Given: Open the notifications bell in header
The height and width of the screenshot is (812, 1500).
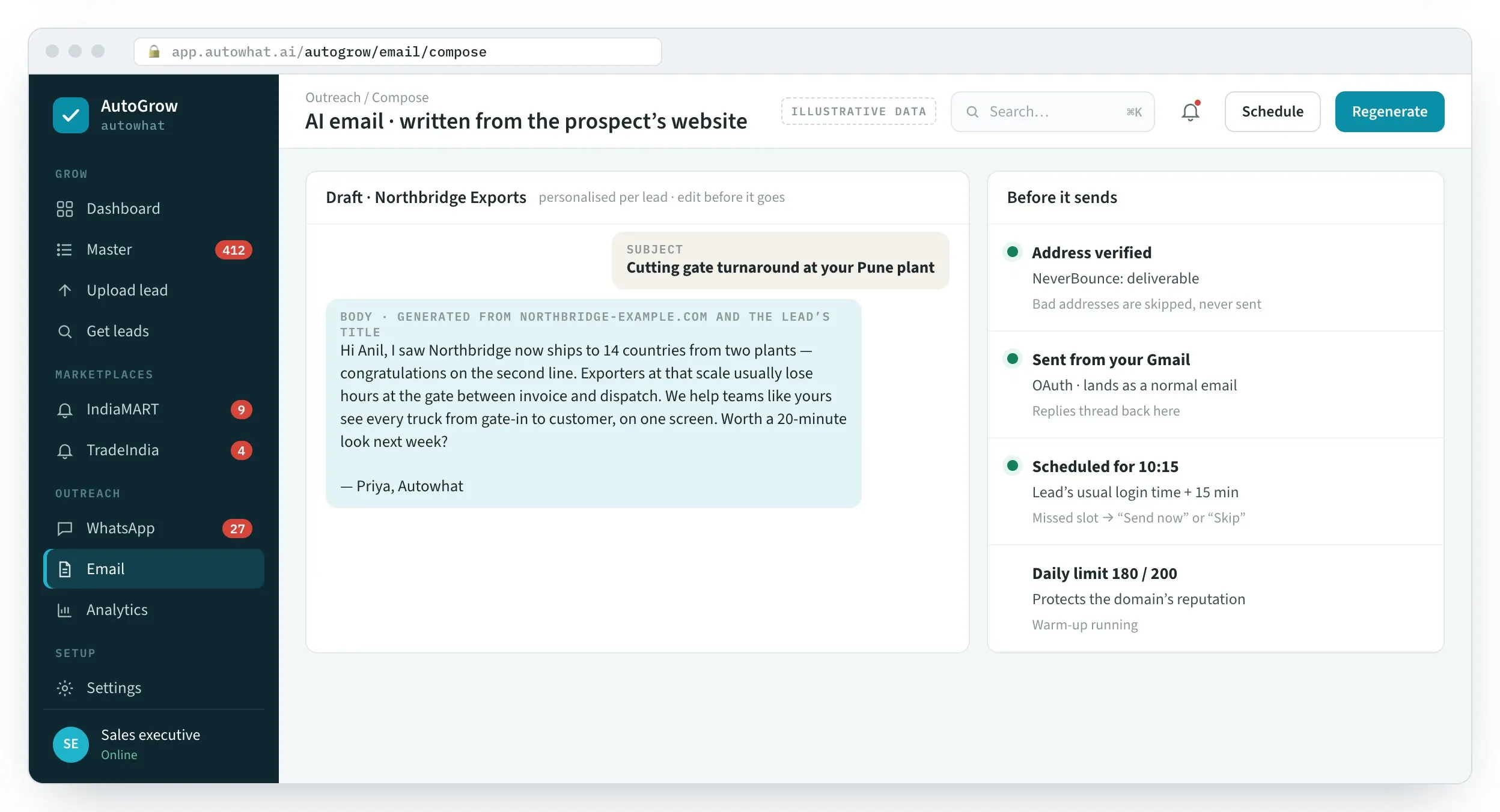Looking at the screenshot, I should (1191, 112).
